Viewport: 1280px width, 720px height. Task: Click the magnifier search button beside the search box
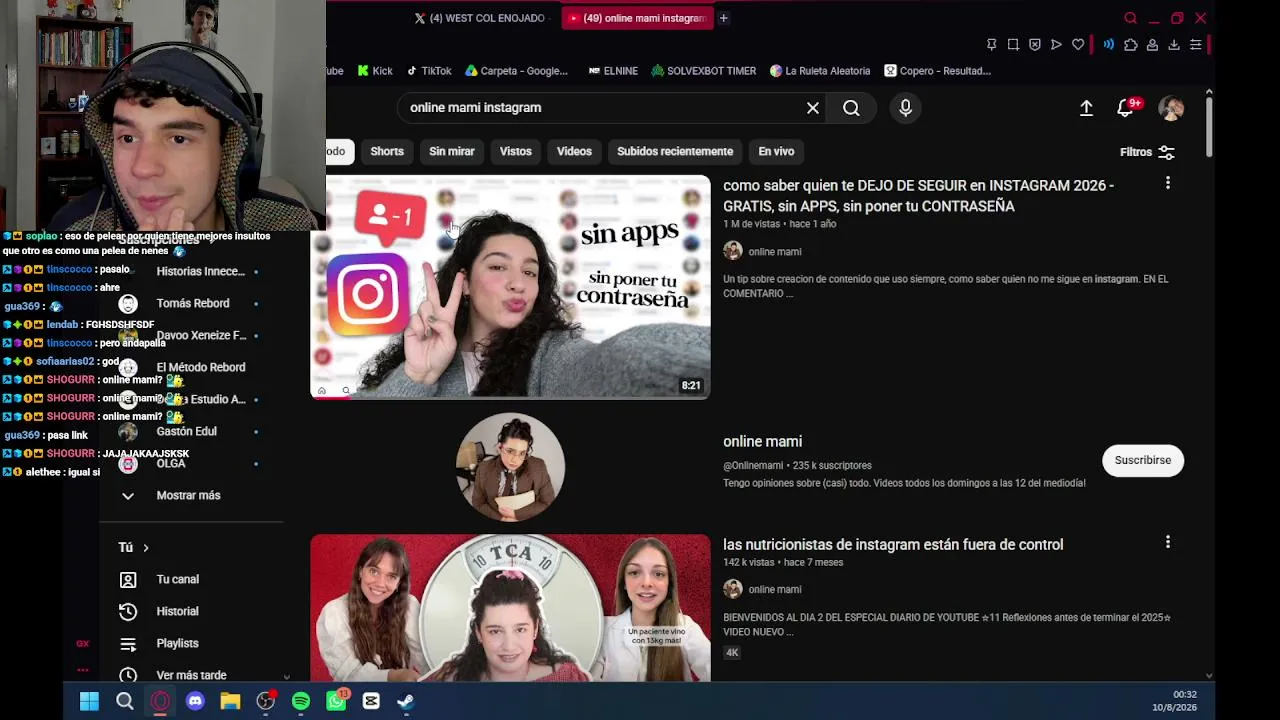(x=851, y=108)
